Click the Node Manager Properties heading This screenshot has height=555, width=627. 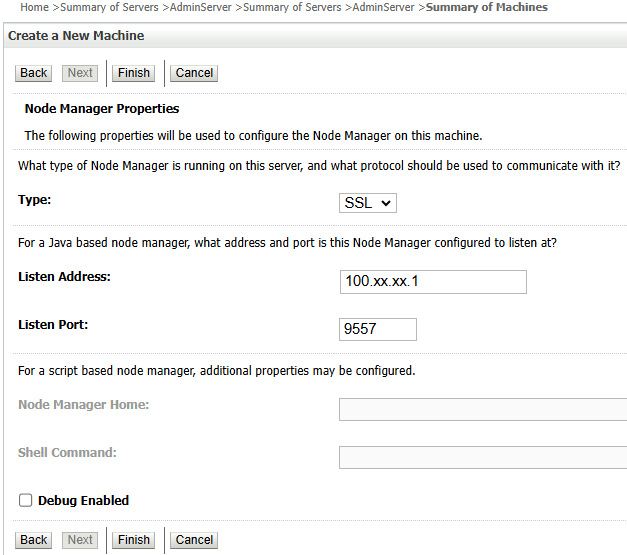point(102,109)
